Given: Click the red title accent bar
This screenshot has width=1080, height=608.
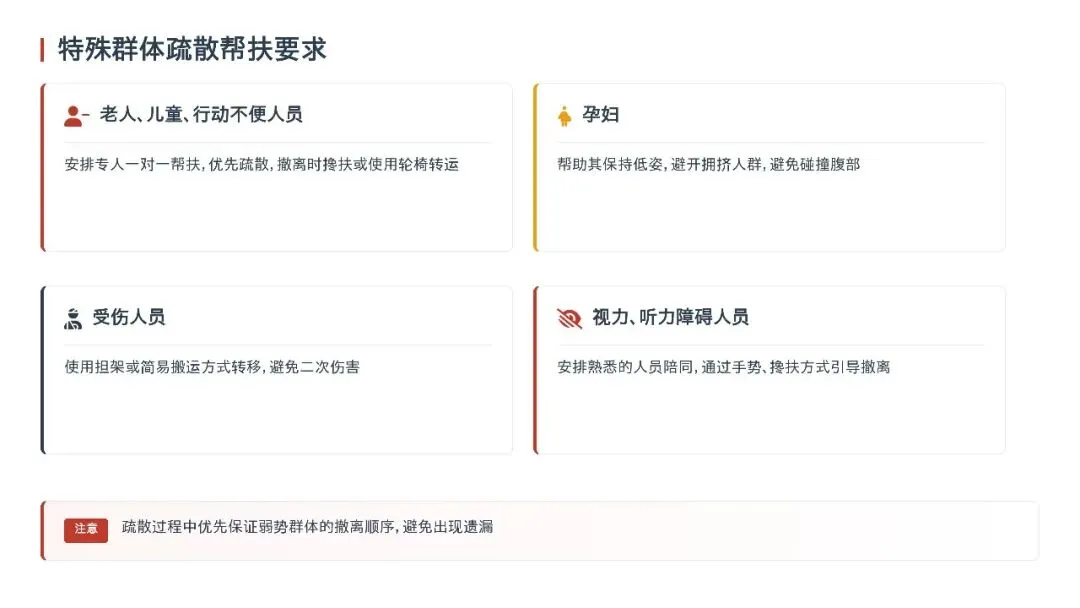Looking at the screenshot, I should tap(42, 50).
